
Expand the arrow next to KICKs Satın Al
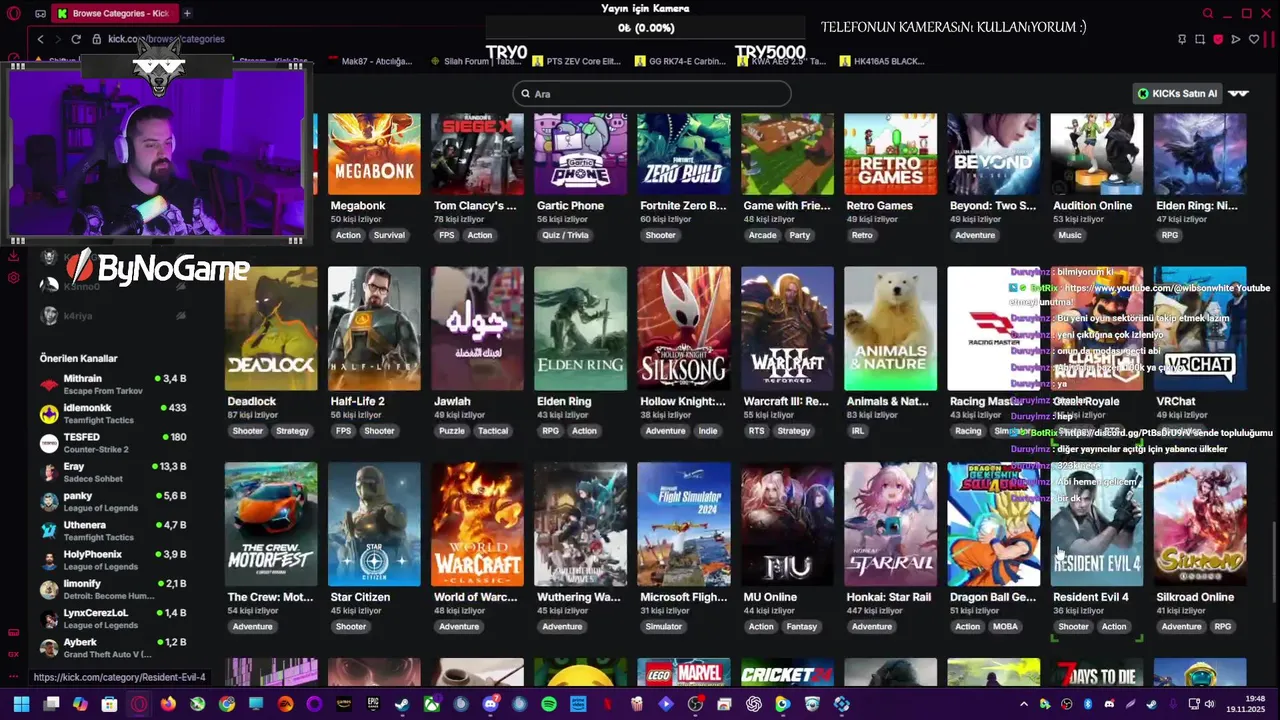click(1238, 94)
